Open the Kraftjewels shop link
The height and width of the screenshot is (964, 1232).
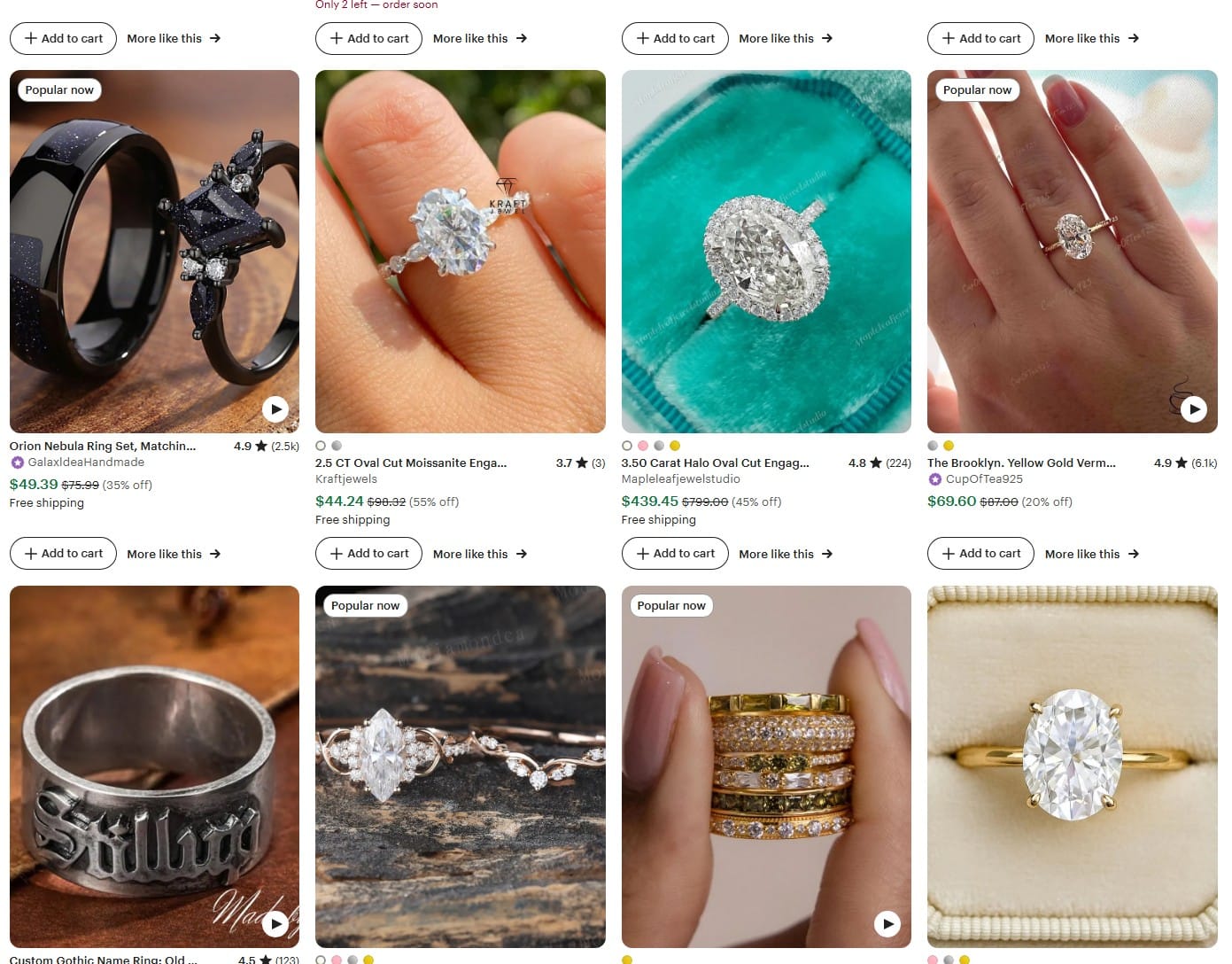pyautogui.click(x=345, y=478)
